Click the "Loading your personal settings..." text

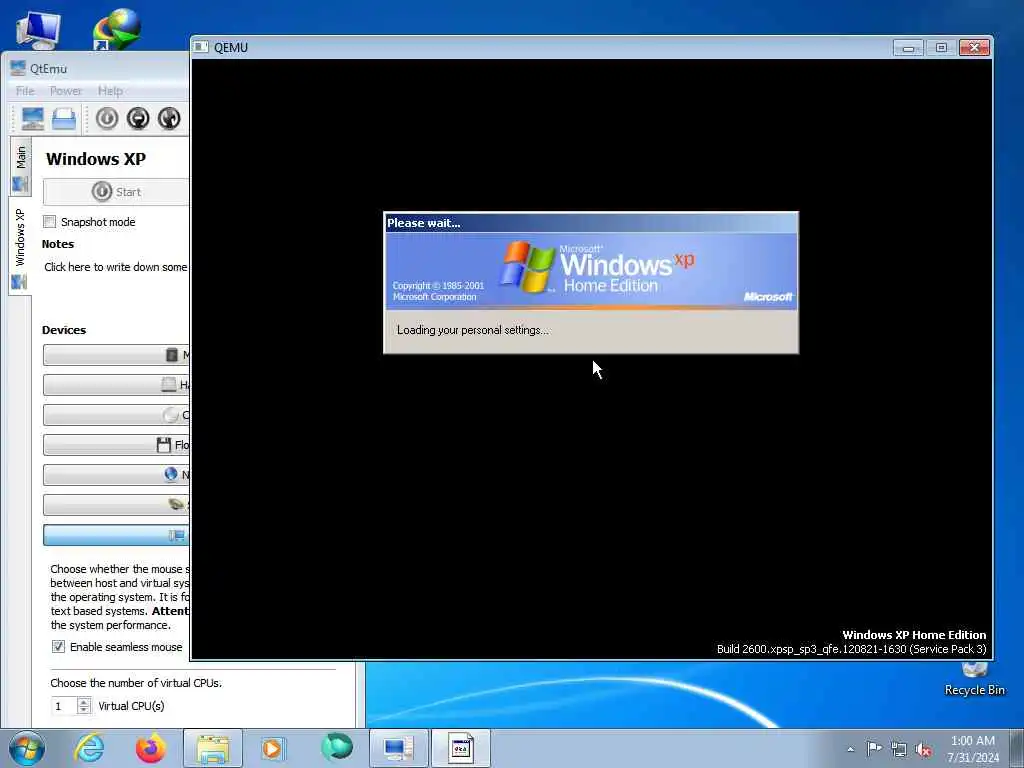point(473,330)
